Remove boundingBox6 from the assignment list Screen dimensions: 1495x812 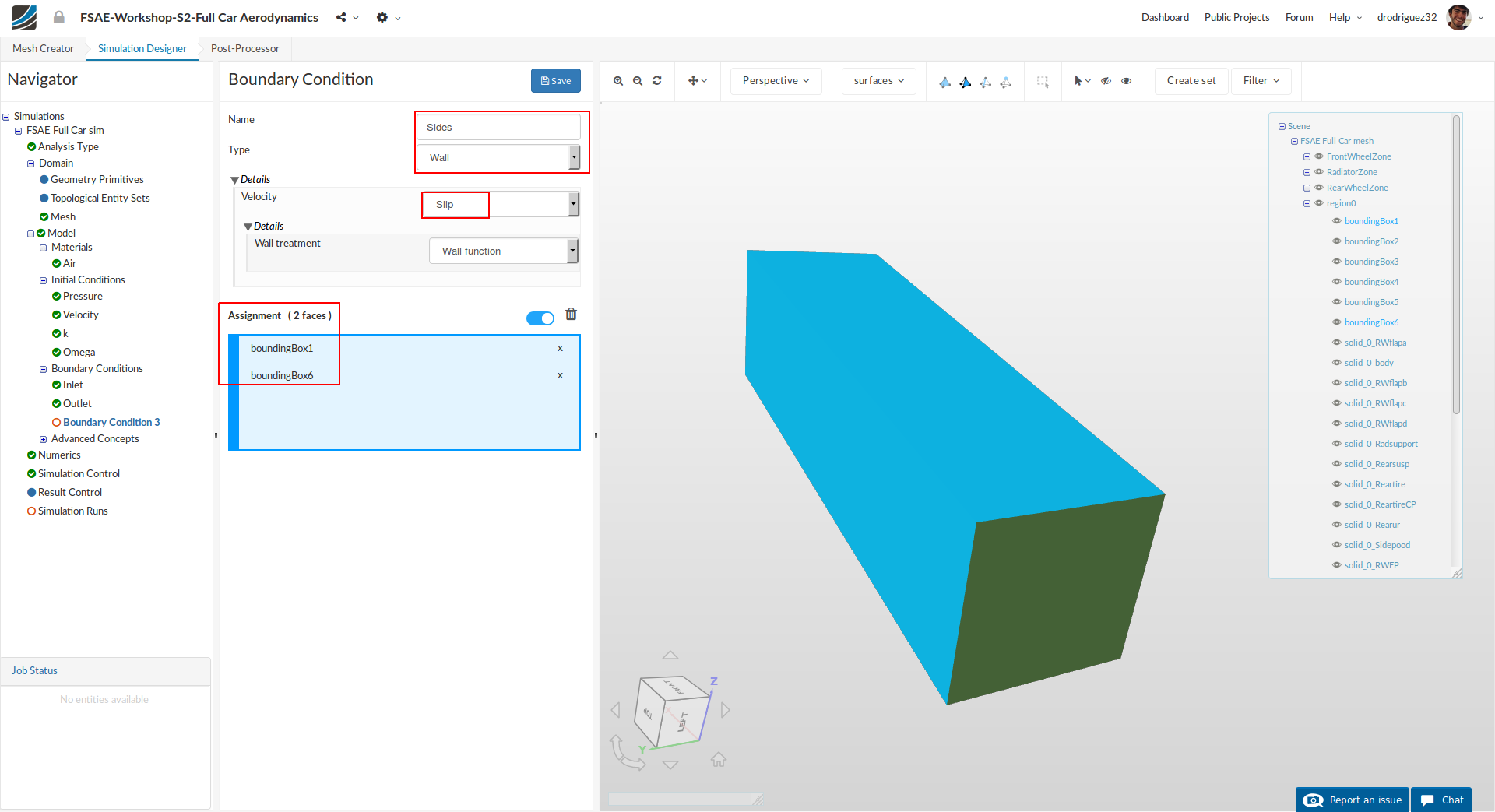click(560, 376)
